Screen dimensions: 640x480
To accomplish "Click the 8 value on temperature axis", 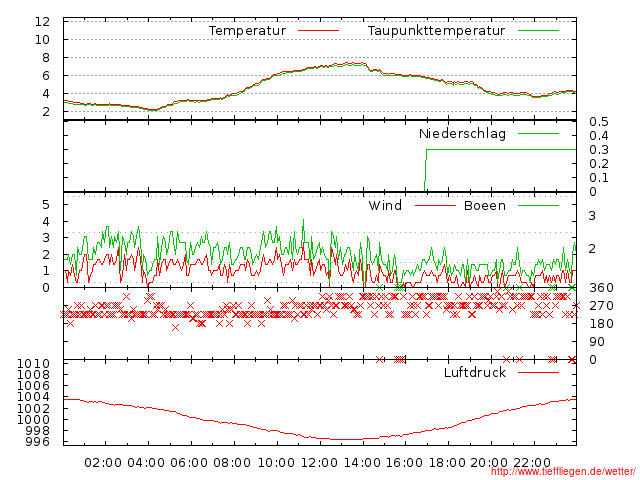I will point(46,58).
